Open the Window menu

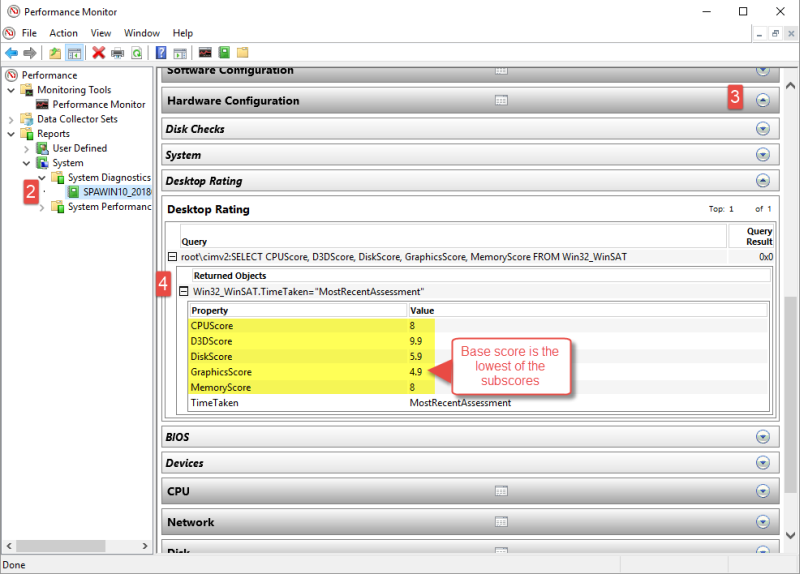142,33
